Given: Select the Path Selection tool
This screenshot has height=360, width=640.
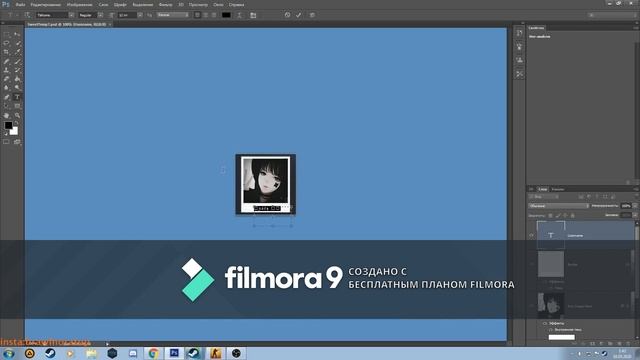Looking at the screenshot, I should (6, 106).
